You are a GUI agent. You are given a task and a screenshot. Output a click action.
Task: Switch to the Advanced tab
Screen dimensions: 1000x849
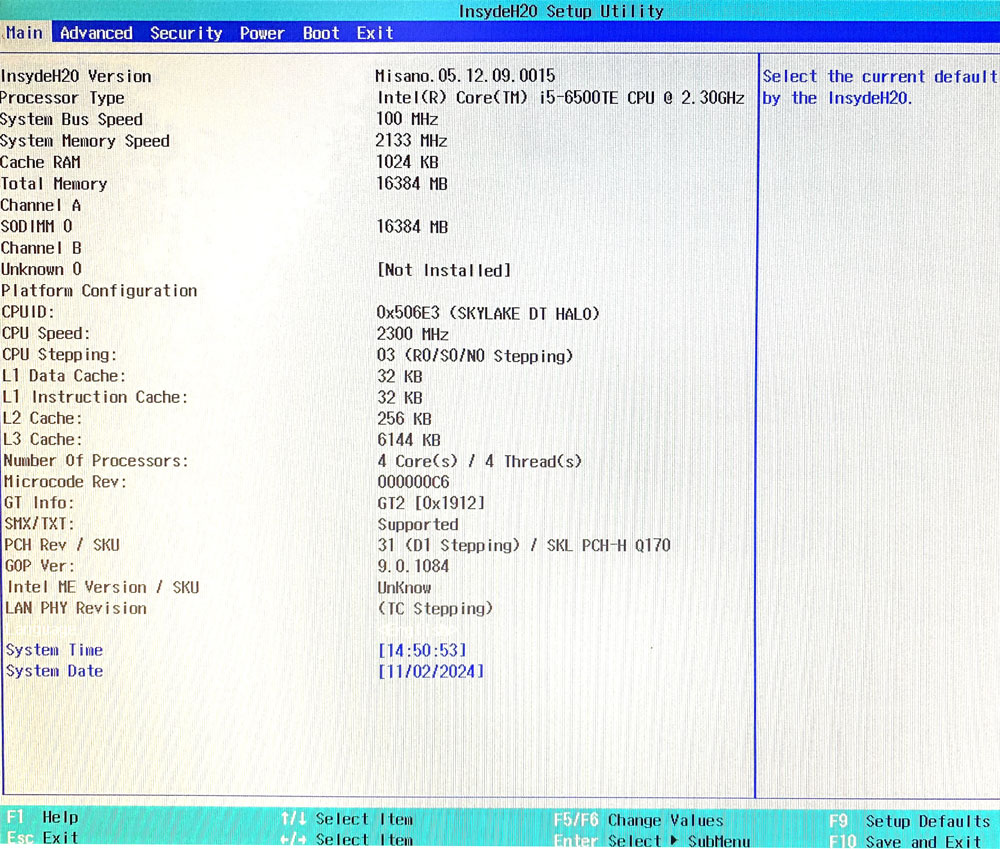click(96, 33)
